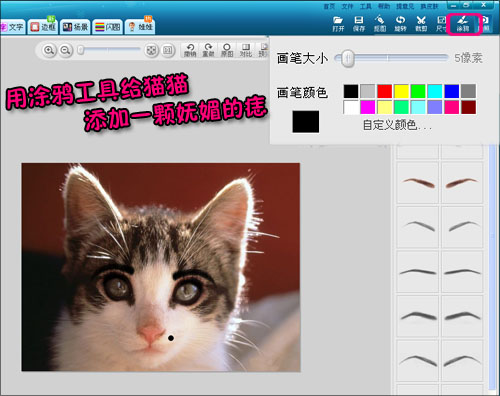Pick the dark gray color swatch
Image resolution: width=500 pixels, height=396 pixels.
coord(468,91)
